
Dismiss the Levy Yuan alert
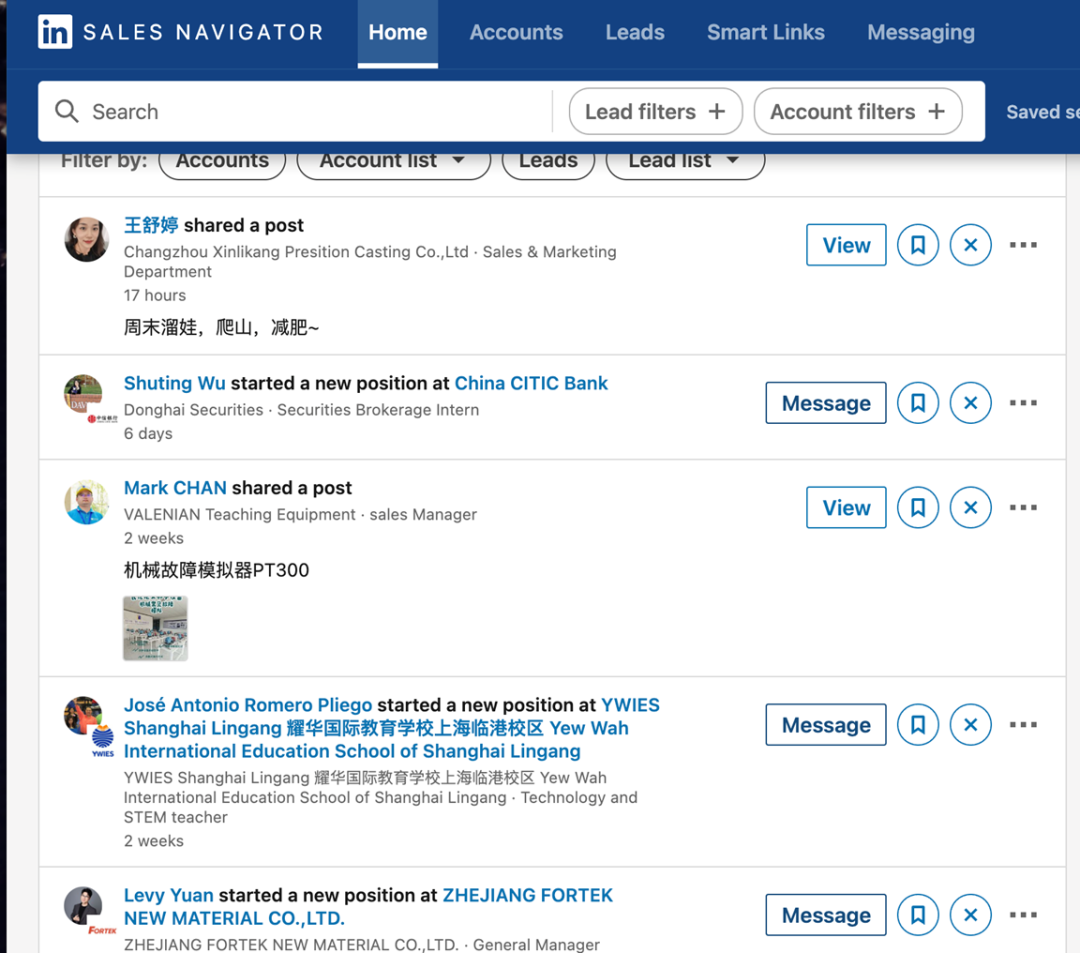click(970, 914)
